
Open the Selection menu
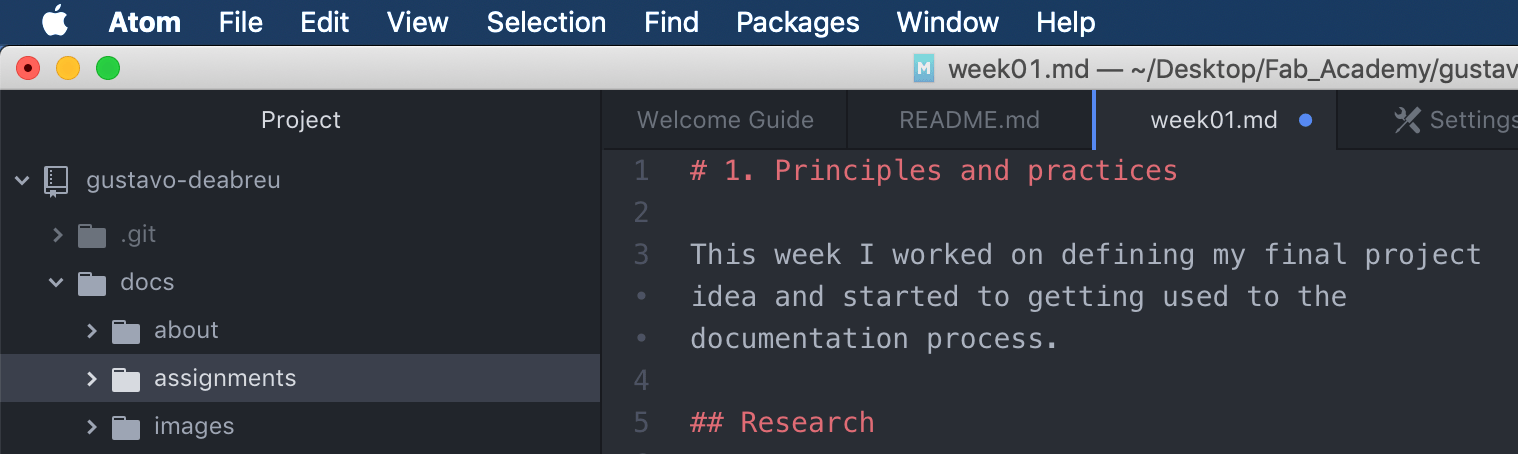tap(546, 22)
